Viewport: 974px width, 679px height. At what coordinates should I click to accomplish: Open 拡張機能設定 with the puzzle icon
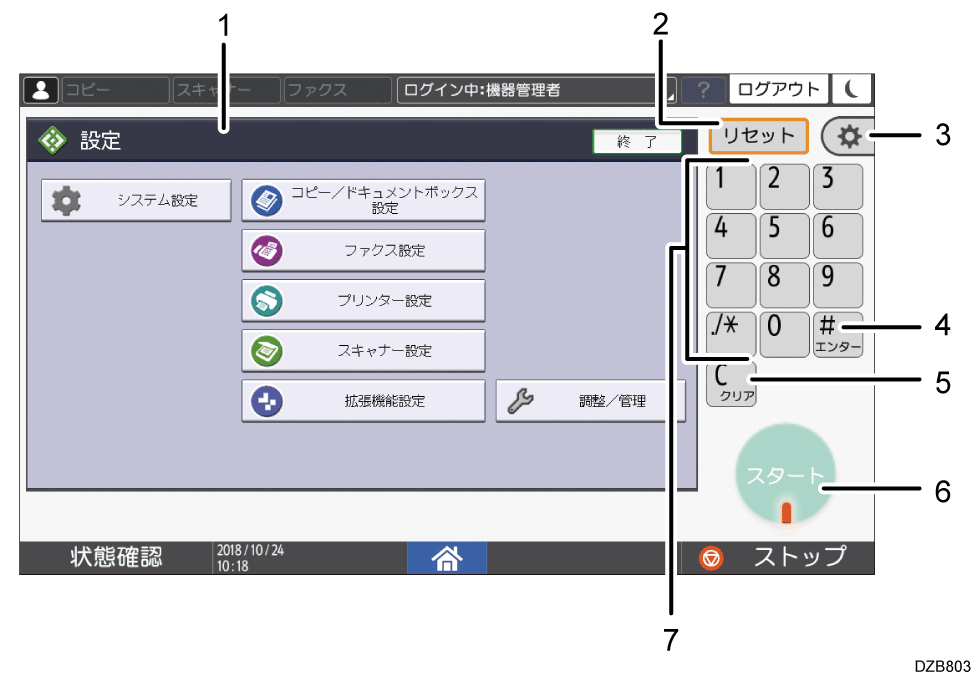(363, 400)
